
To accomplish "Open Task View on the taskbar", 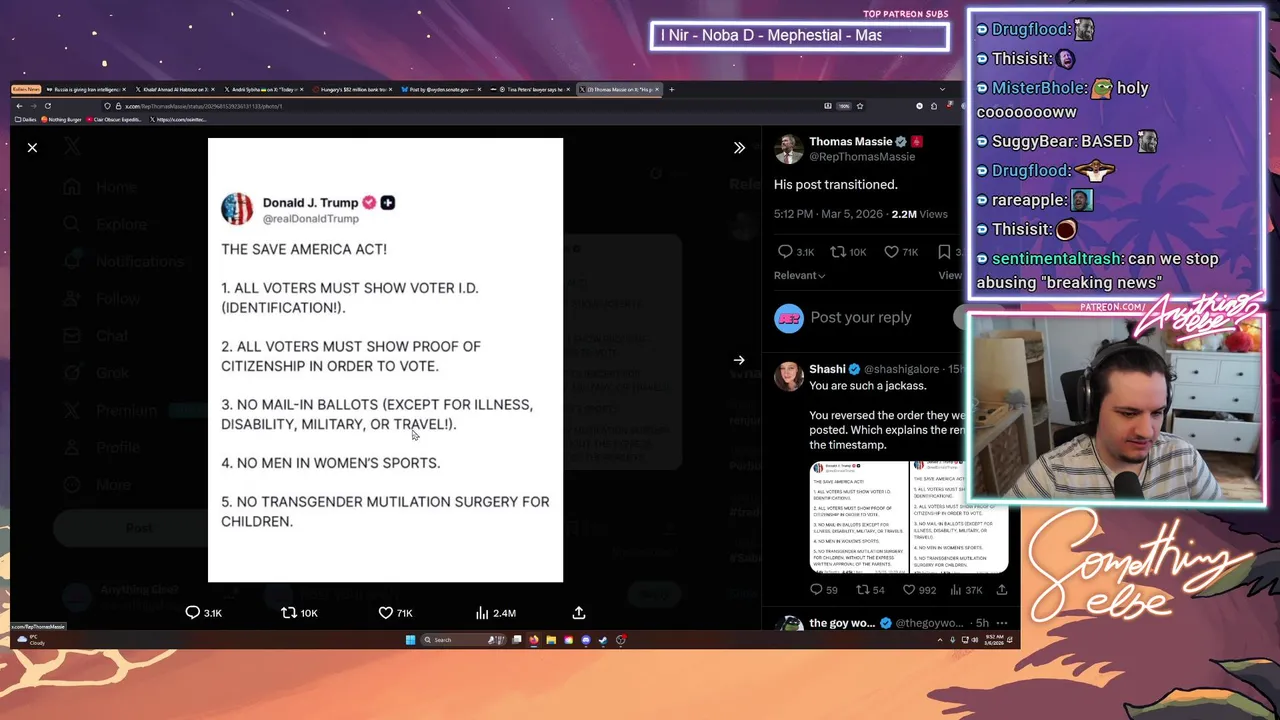I will click(517, 640).
